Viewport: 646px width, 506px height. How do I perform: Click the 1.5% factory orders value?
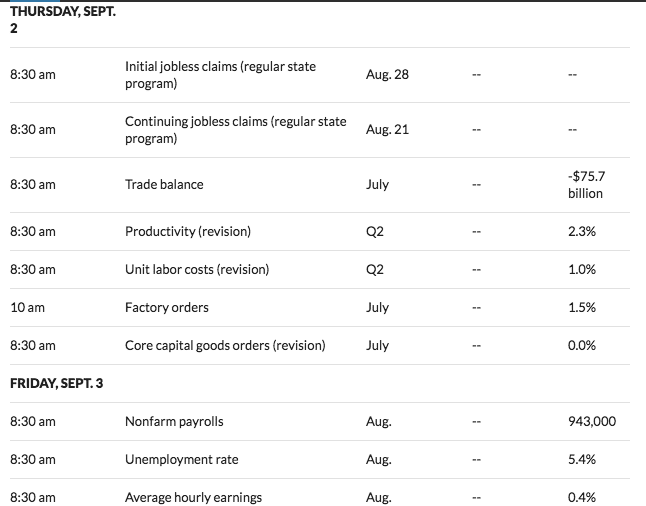(x=581, y=307)
